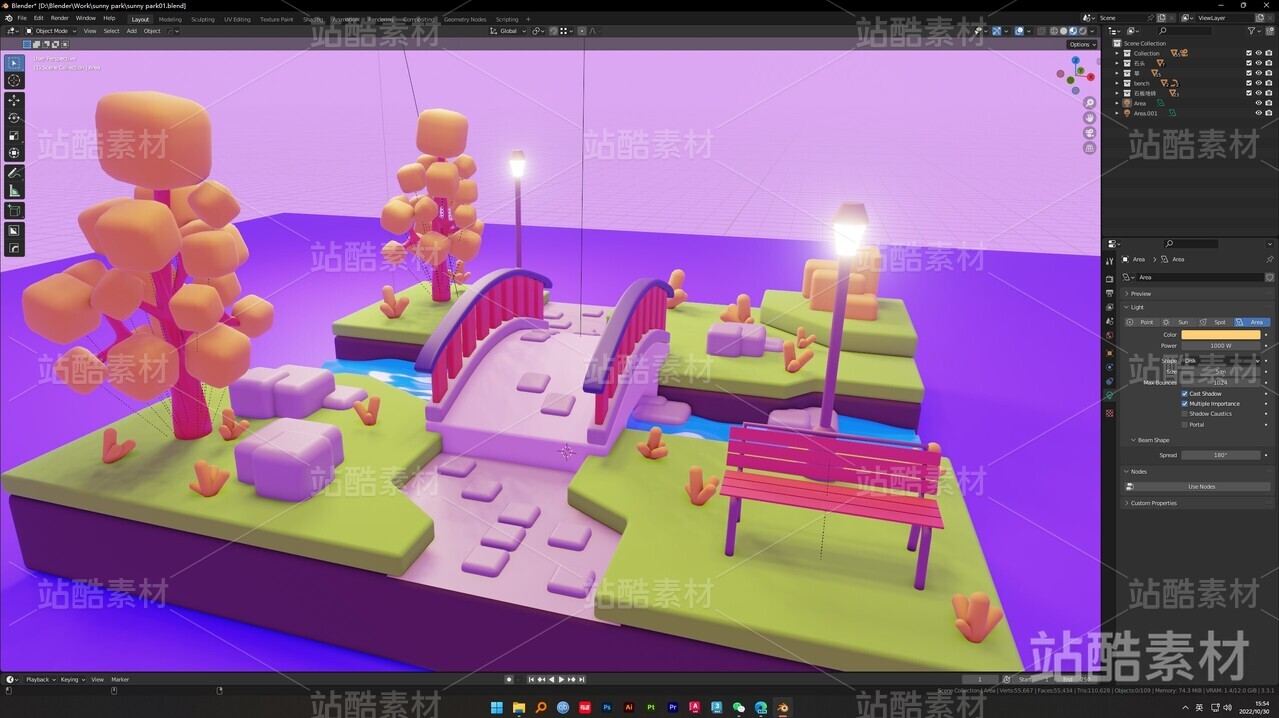Click the Power 1000 W field

(1221, 346)
